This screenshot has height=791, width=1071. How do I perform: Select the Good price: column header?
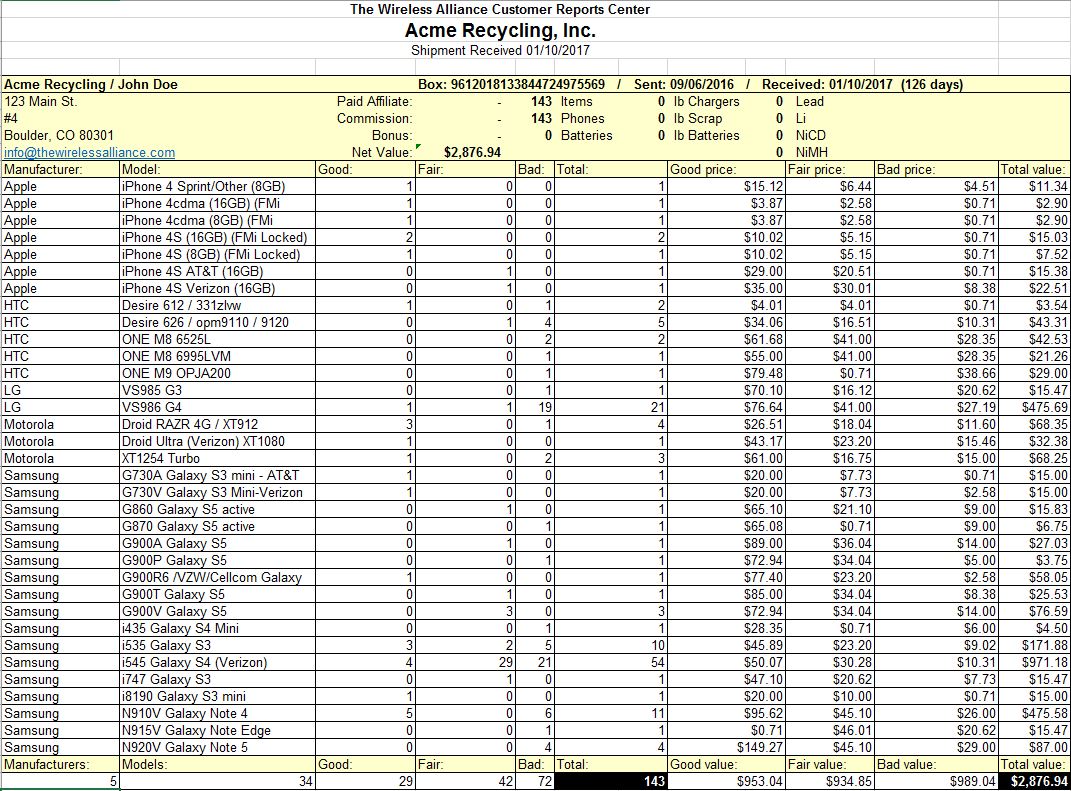click(726, 169)
